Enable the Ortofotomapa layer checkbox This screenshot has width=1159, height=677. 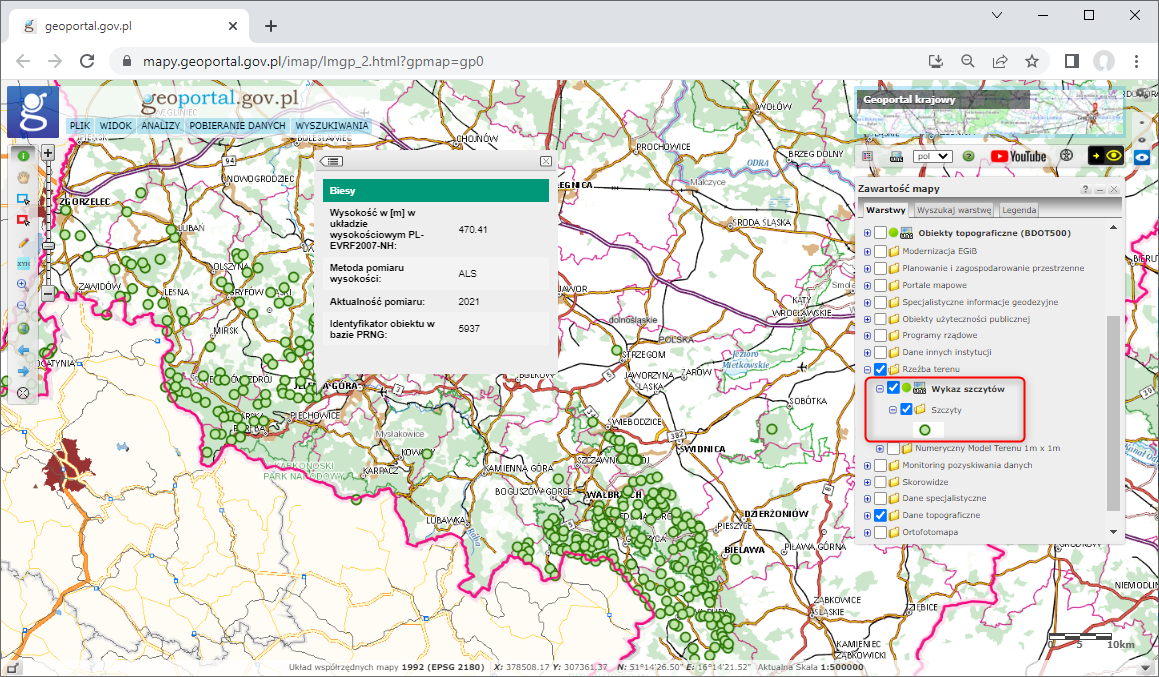880,532
